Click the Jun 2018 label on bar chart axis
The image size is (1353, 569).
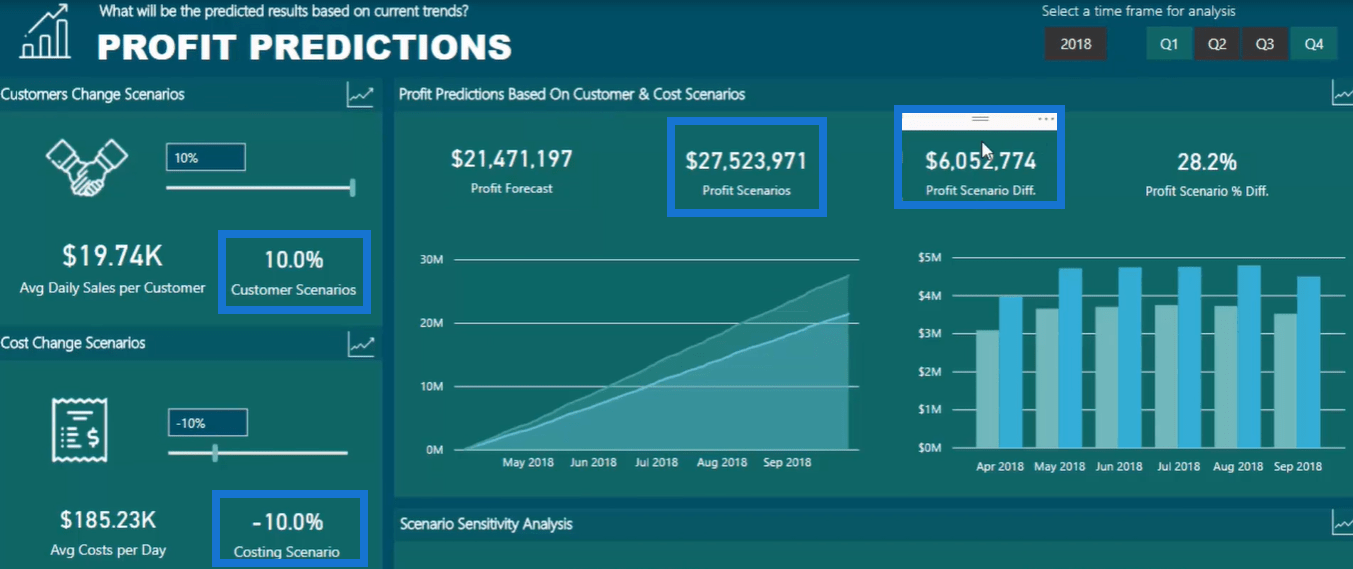coord(1120,467)
